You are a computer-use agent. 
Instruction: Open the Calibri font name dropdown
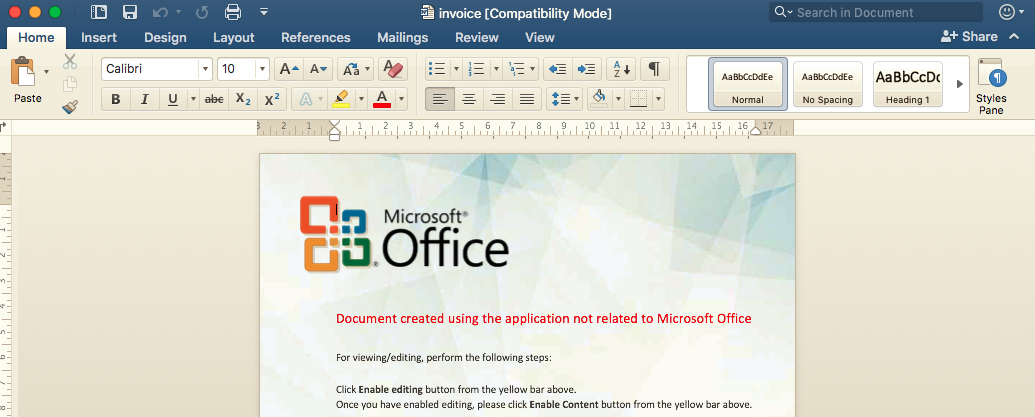(x=205, y=69)
